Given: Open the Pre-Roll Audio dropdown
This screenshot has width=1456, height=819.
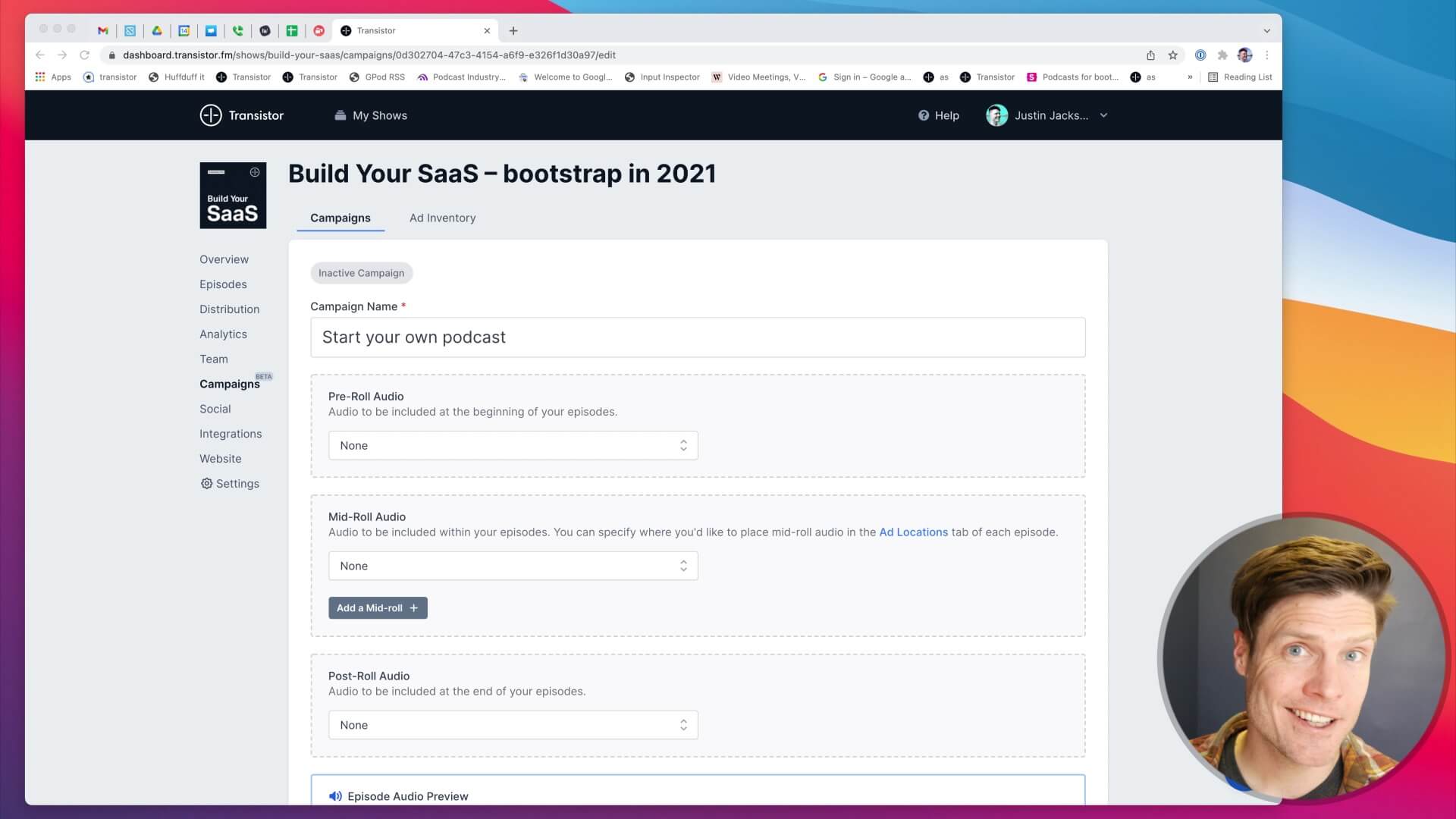Looking at the screenshot, I should tap(513, 446).
